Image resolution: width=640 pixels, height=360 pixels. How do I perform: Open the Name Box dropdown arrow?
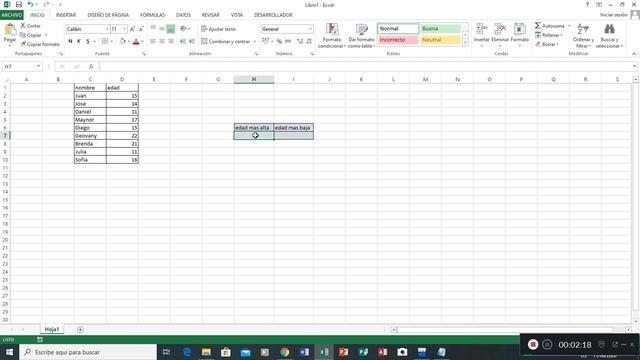[38, 66]
